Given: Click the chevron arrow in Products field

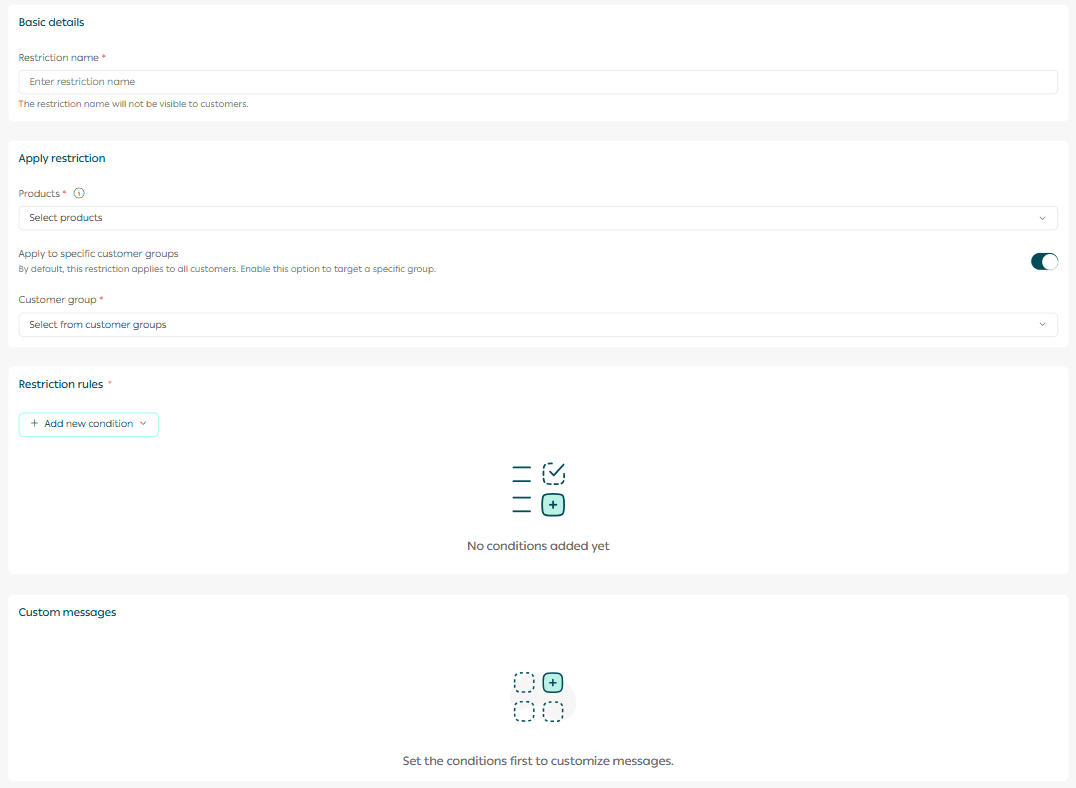Looking at the screenshot, I should (1042, 218).
